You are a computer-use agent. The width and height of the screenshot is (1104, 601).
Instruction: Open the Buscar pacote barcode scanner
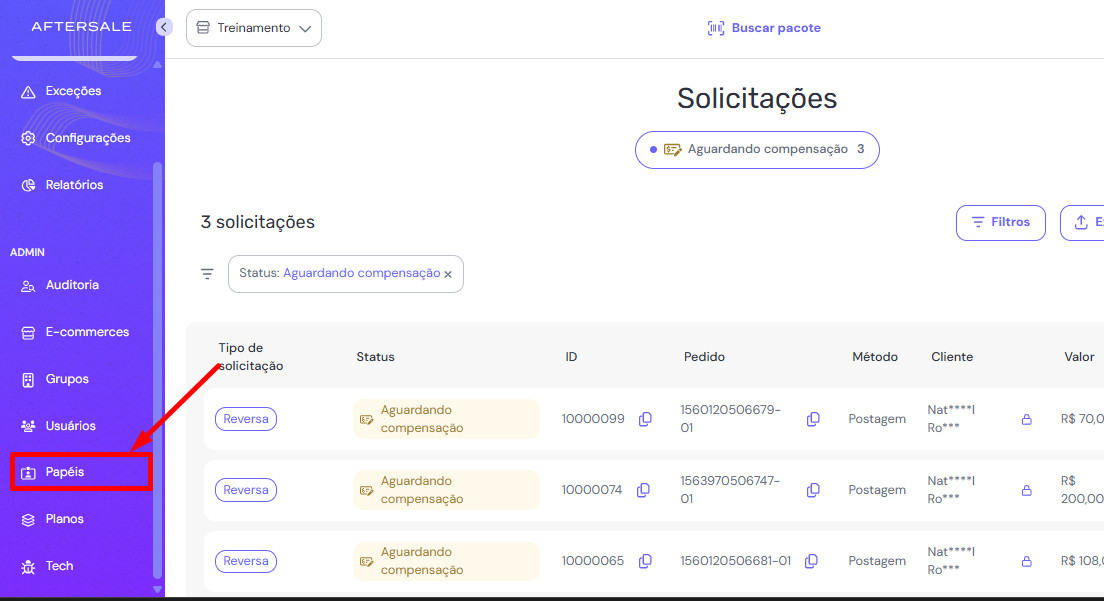[764, 28]
